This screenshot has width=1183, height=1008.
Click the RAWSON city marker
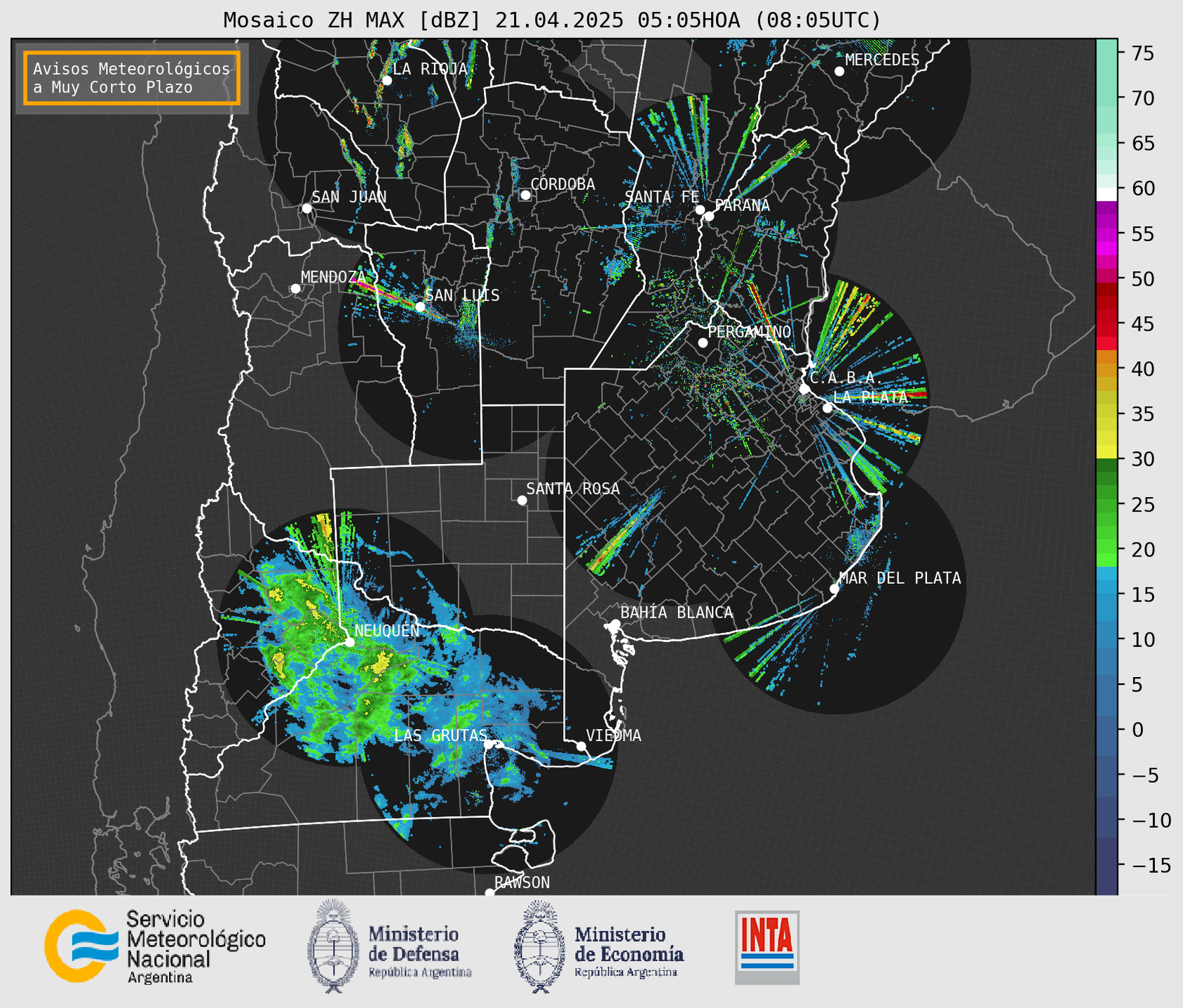coord(489,893)
